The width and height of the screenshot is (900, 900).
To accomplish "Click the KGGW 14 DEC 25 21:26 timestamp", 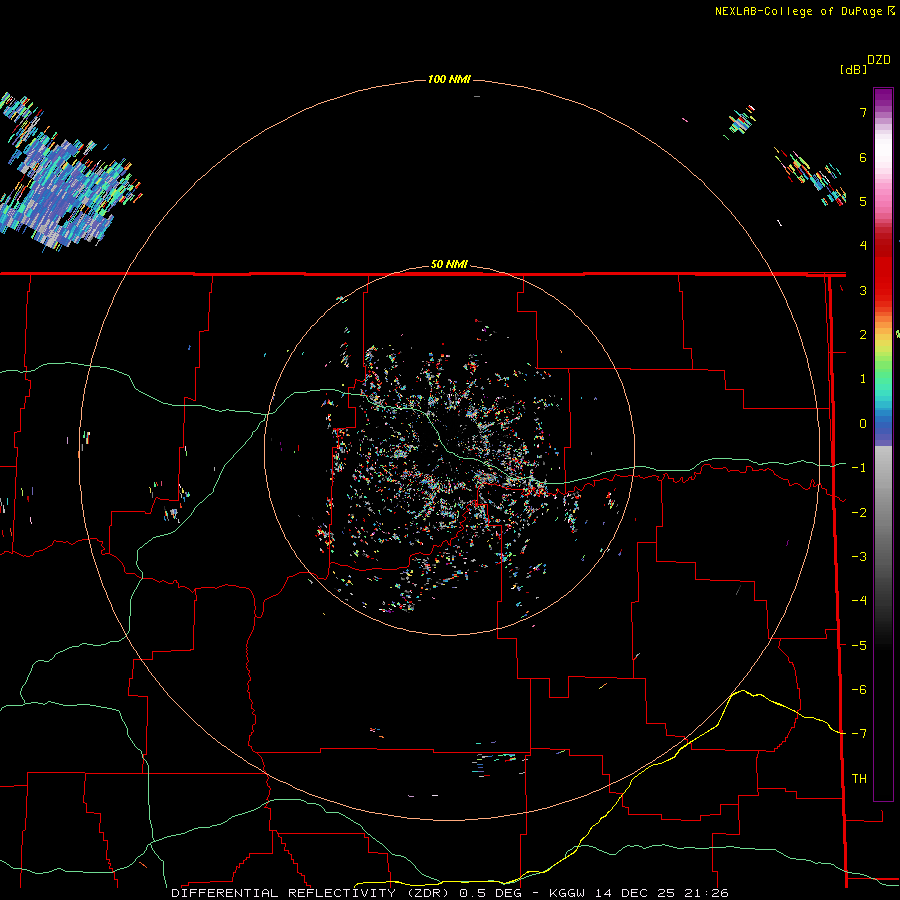I will point(639,893).
